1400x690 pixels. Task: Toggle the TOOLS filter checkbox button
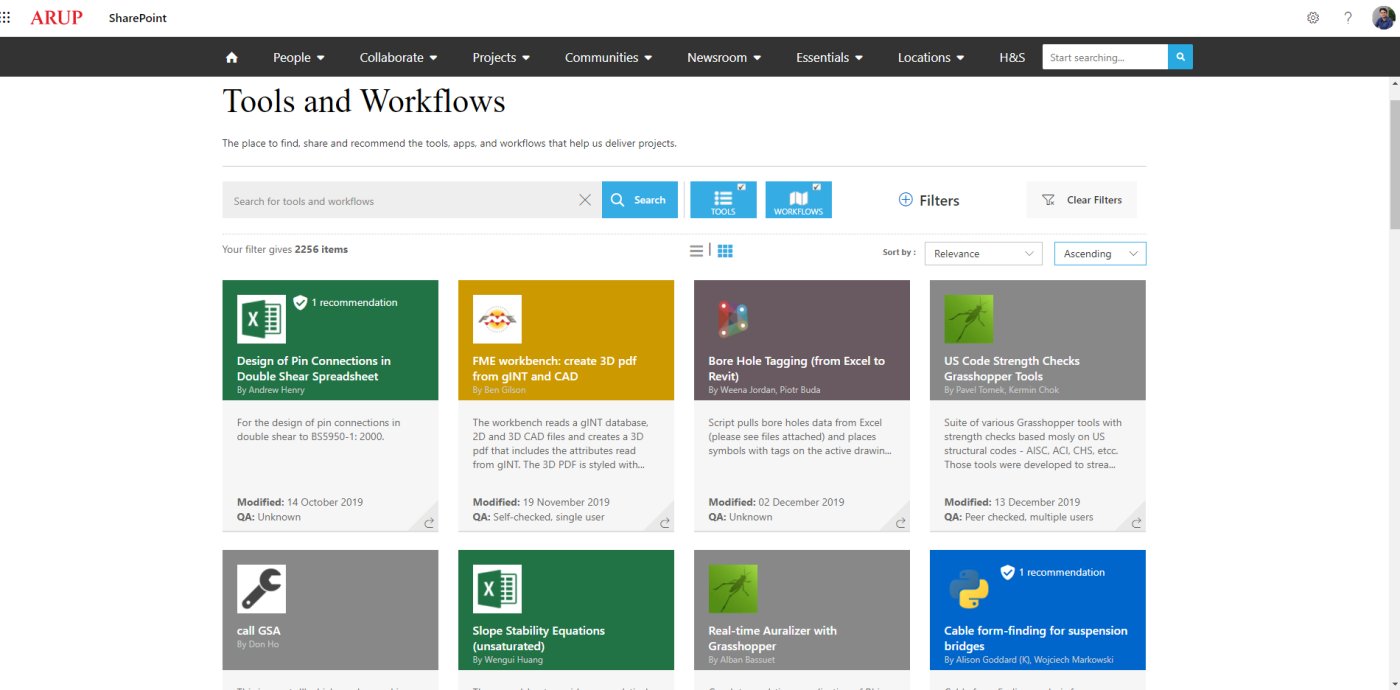(723, 199)
